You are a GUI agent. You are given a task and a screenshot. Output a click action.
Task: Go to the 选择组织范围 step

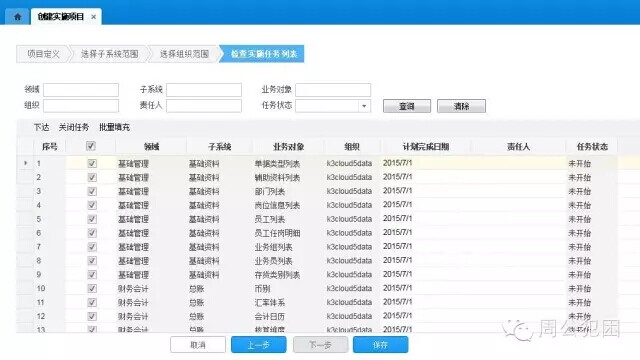point(184,54)
